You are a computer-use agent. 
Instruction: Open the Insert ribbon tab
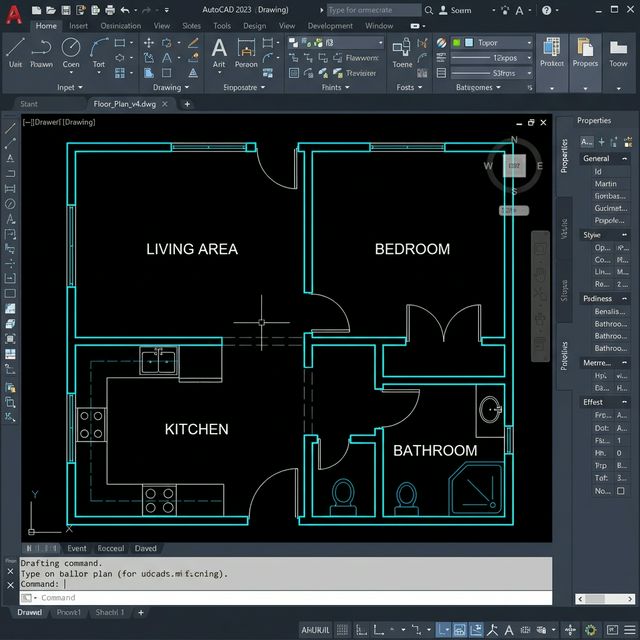coord(79,26)
